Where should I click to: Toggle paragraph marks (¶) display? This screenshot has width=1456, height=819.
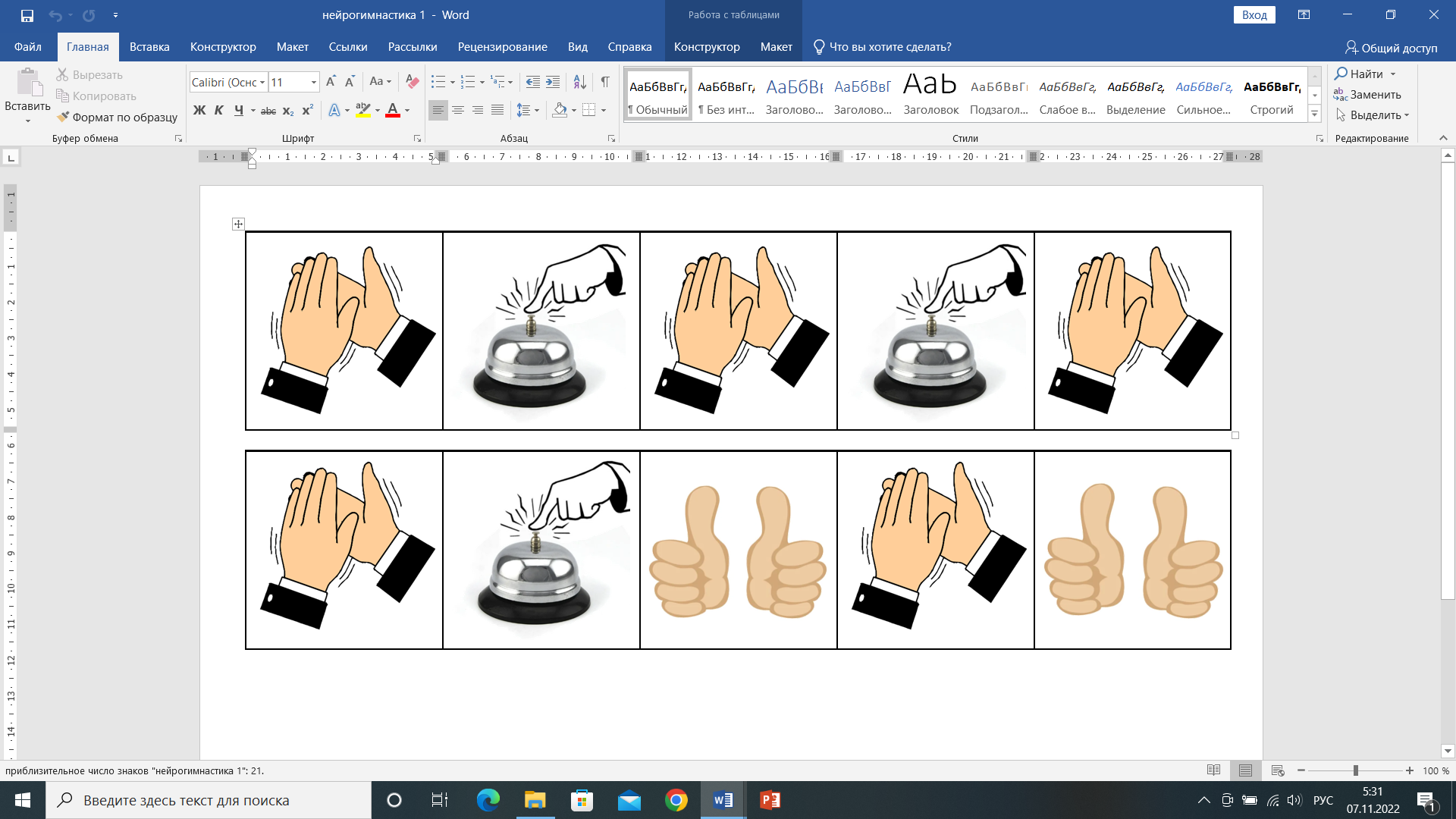point(605,81)
